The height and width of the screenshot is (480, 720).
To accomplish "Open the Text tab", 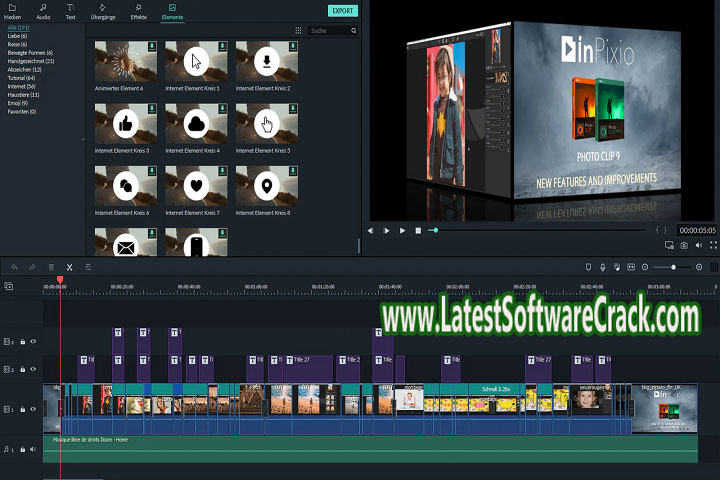I will coord(70,12).
